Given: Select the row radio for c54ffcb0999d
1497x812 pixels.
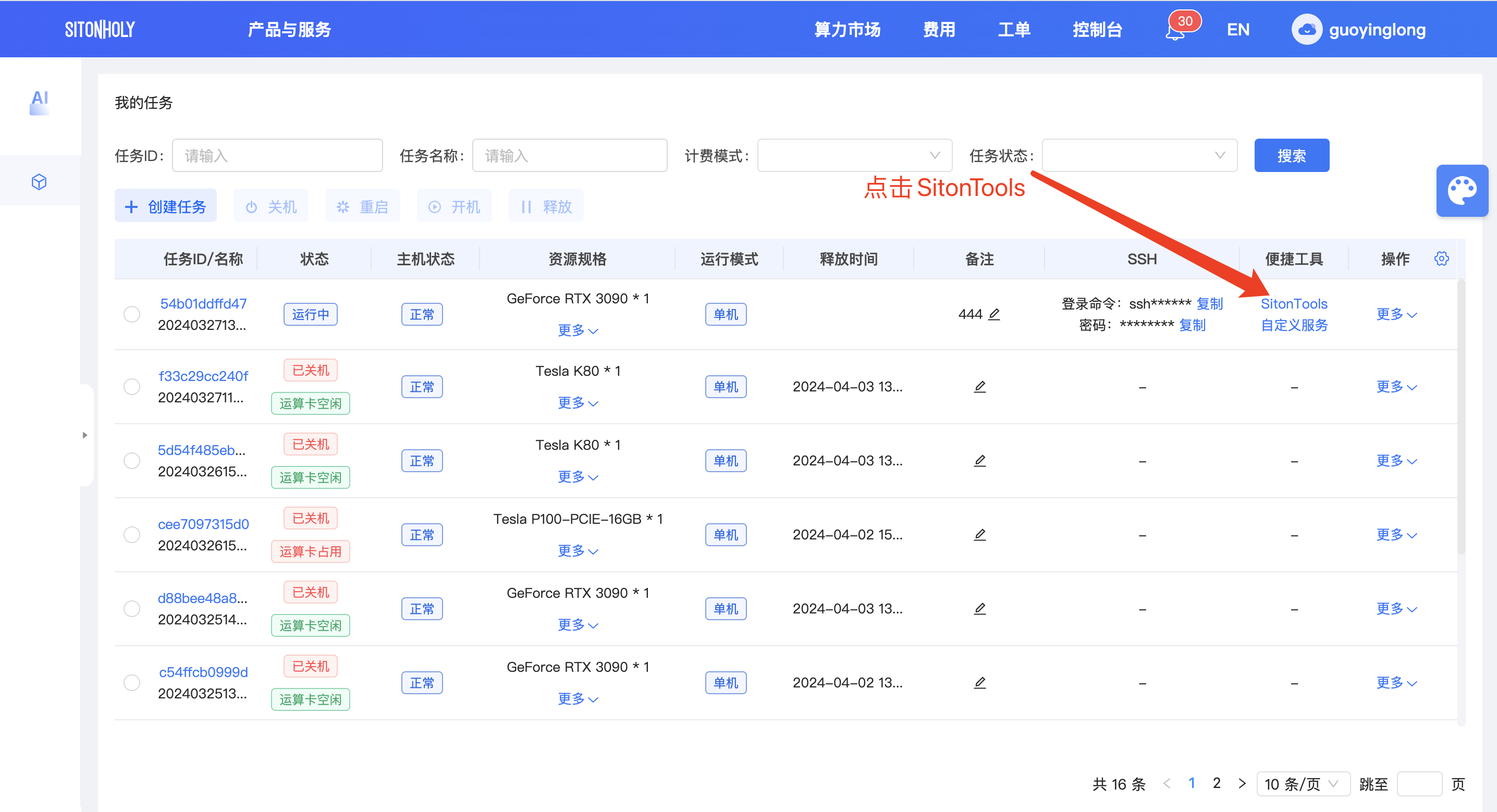Looking at the screenshot, I should click(x=132, y=682).
